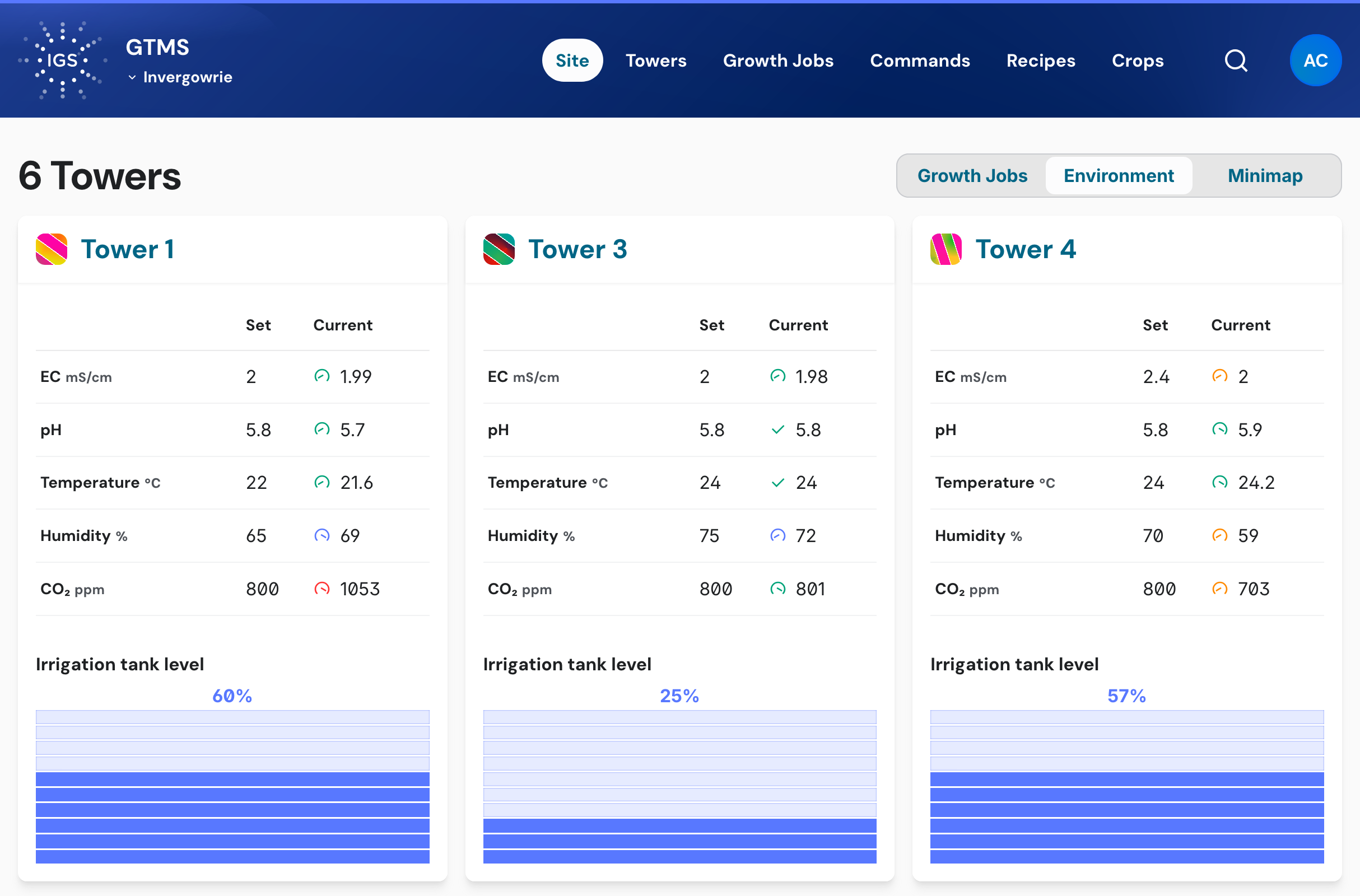Go to the Commands nav tab
This screenshot has height=896, width=1360.
click(x=920, y=60)
